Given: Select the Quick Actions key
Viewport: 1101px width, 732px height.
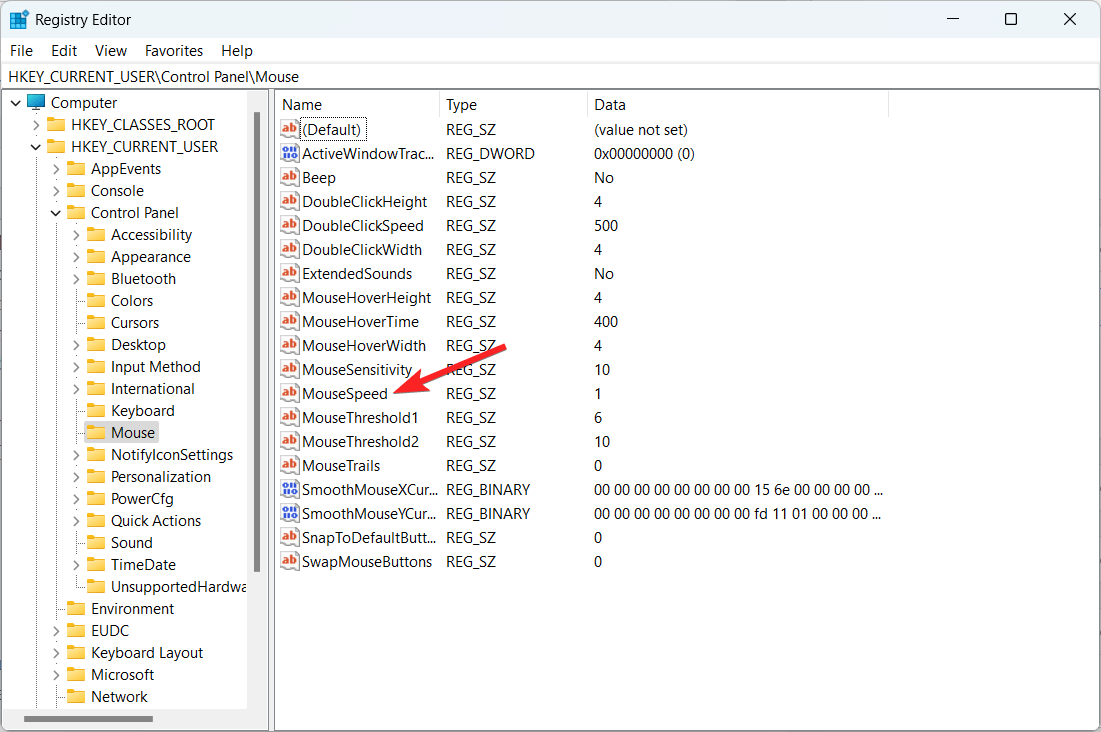Looking at the screenshot, I should (156, 521).
